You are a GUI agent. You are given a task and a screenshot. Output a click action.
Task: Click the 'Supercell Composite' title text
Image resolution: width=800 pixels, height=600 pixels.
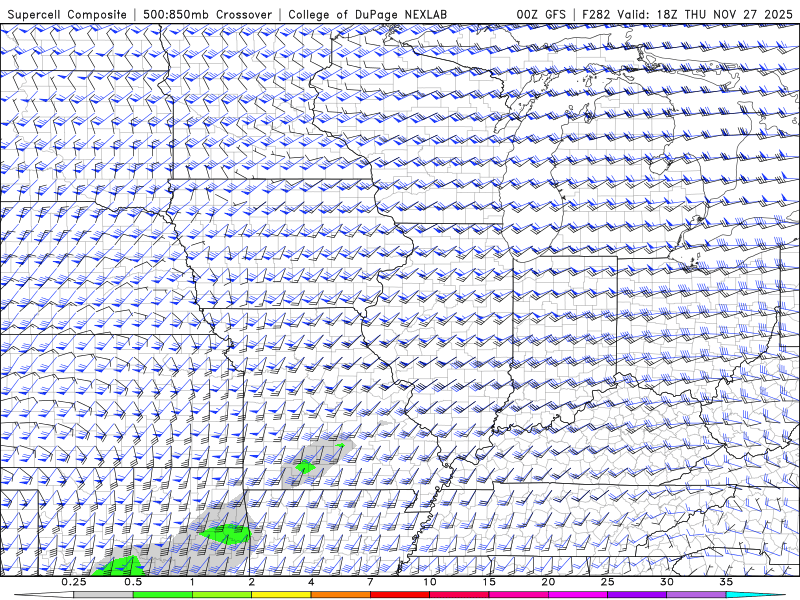[67, 14]
